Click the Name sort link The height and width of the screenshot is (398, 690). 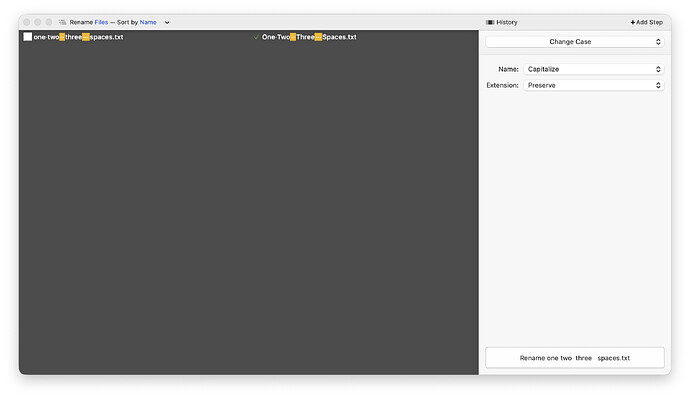point(148,22)
